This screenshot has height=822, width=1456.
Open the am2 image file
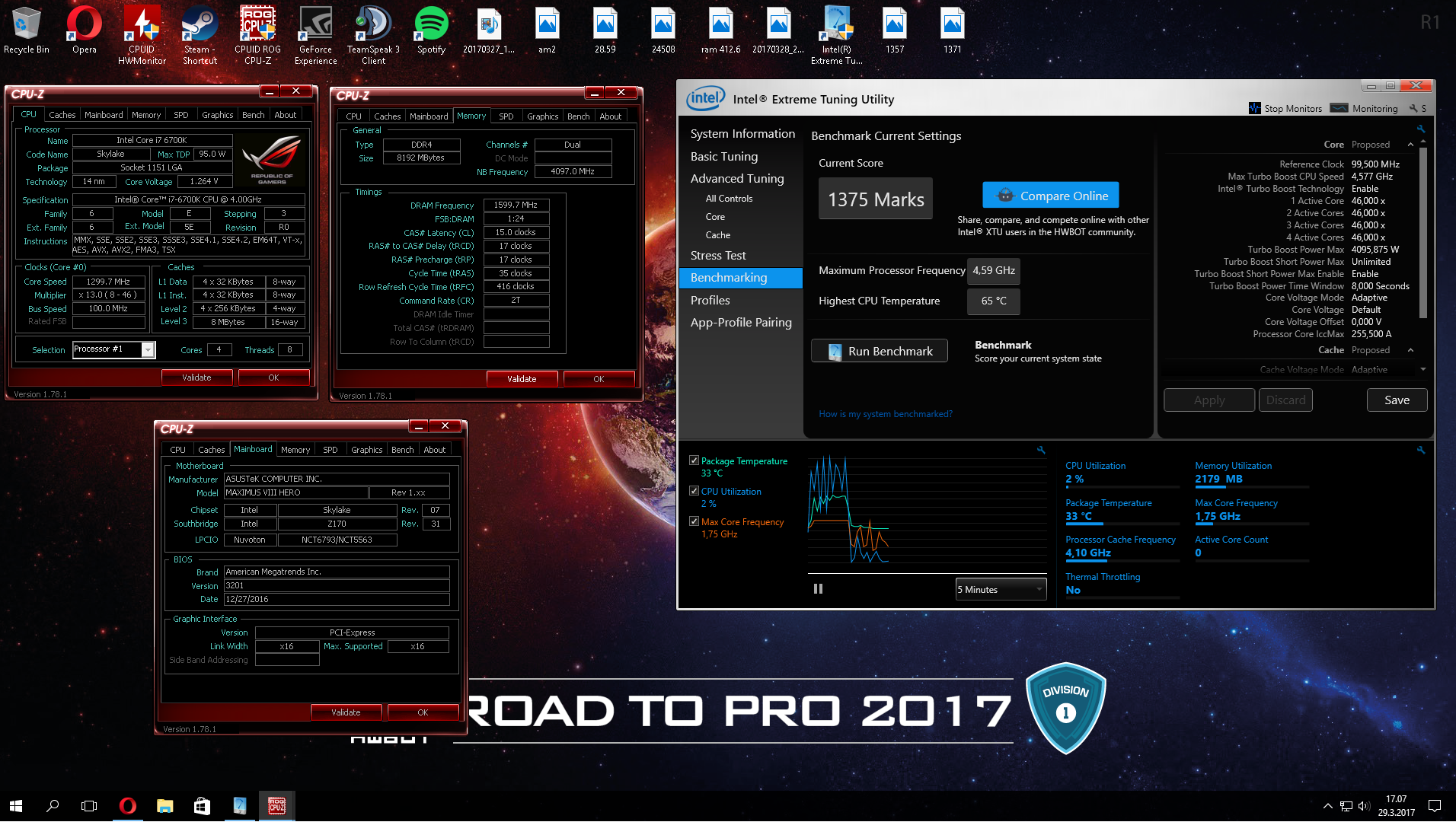[548, 30]
